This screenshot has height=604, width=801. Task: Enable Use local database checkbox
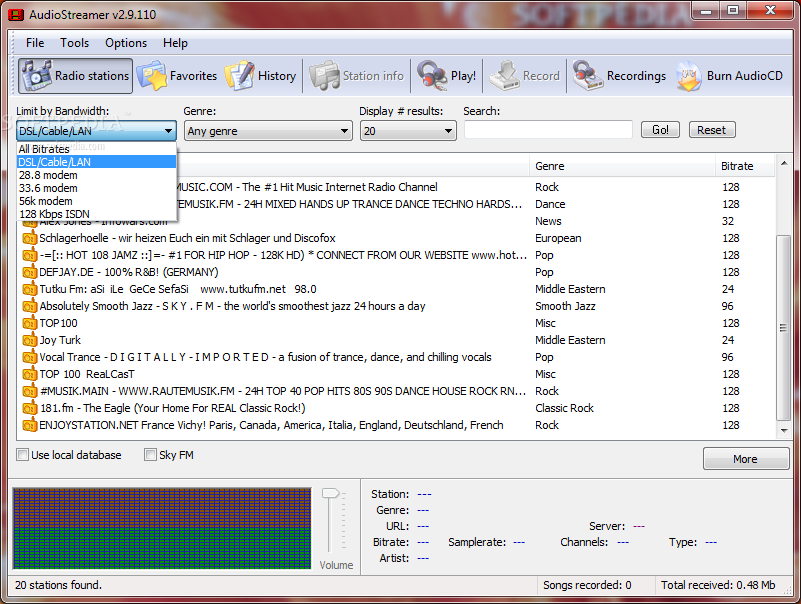click(22, 455)
